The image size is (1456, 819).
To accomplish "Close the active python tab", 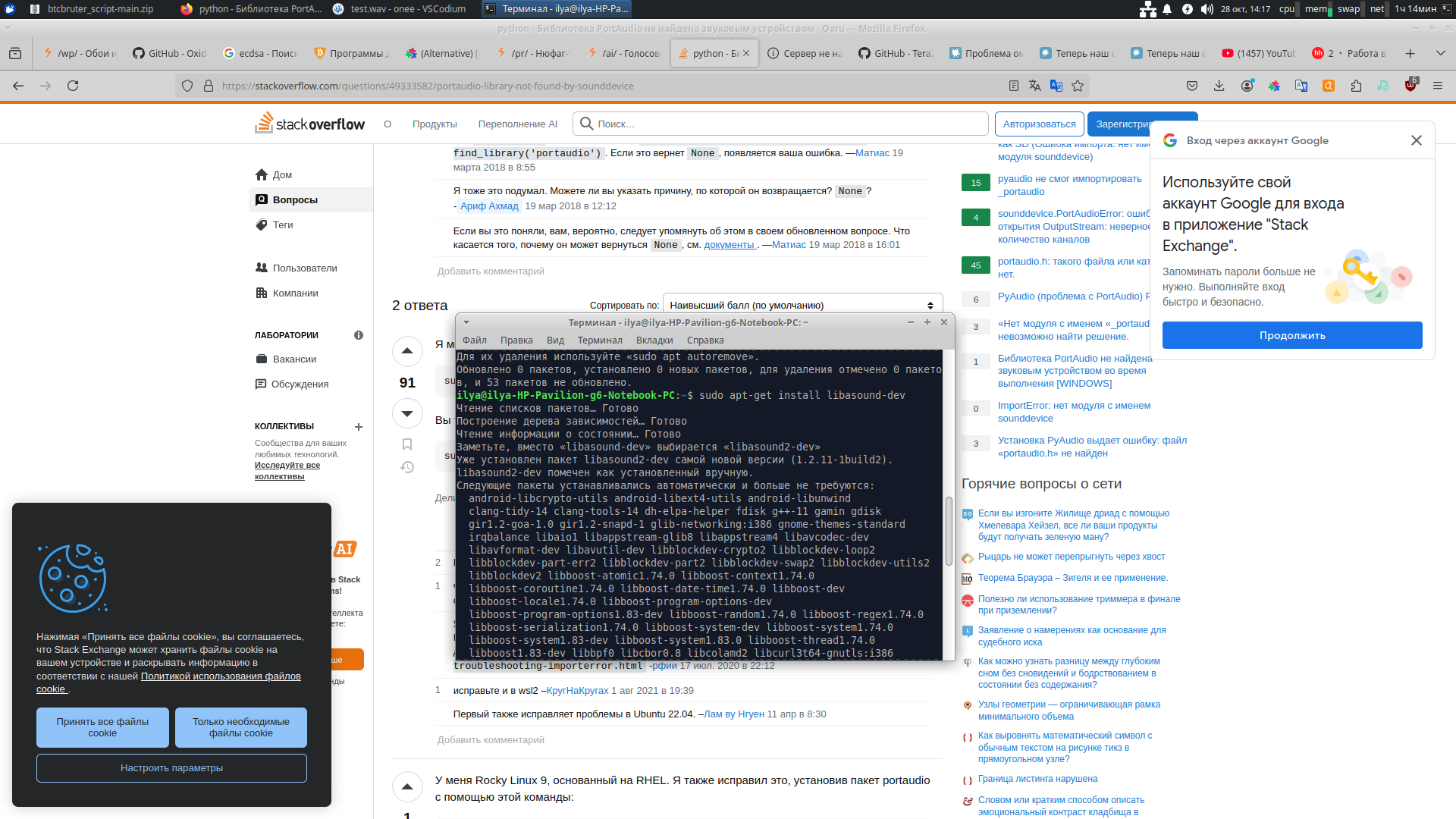I will [x=746, y=53].
